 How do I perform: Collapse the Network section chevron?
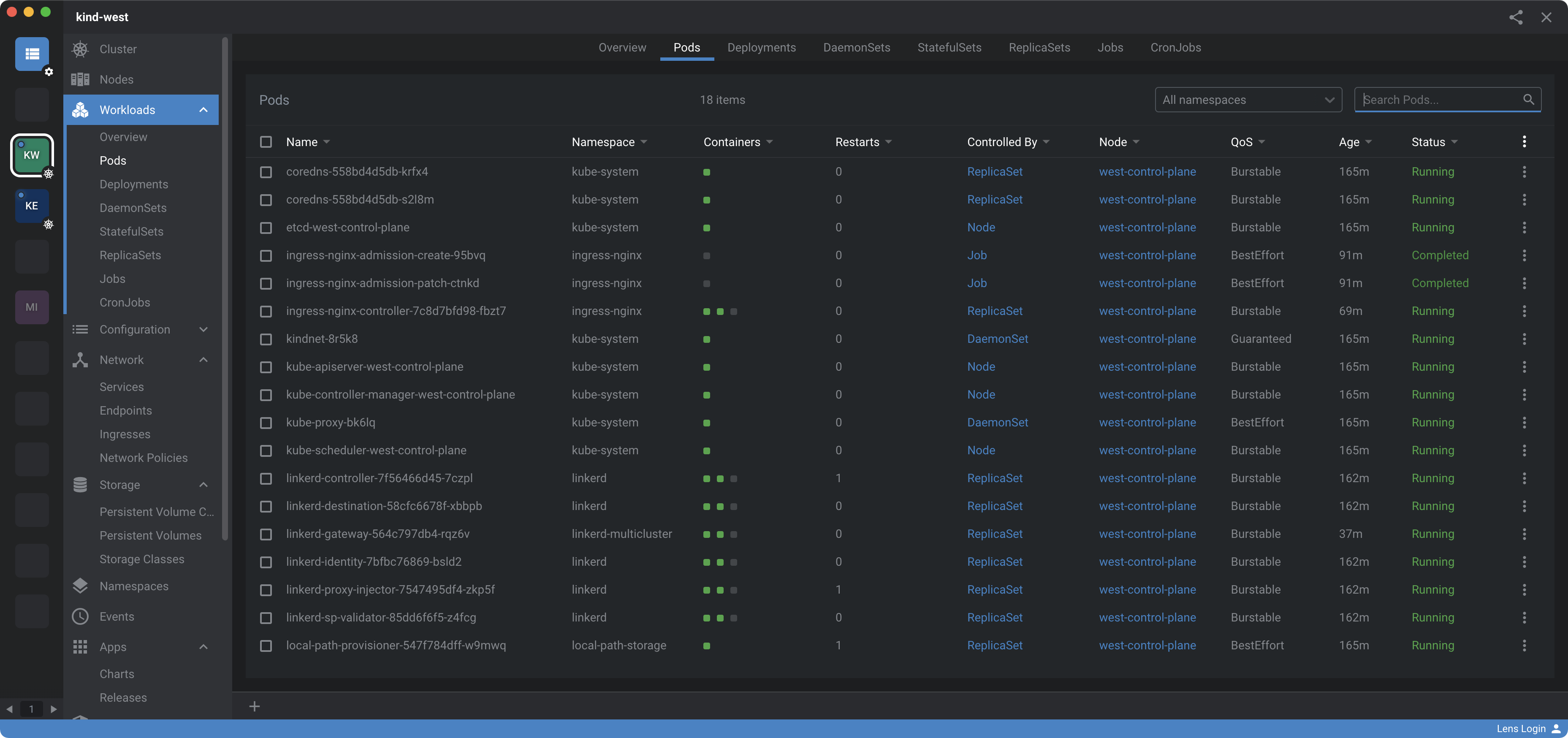pyautogui.click(x=203, y=360)
